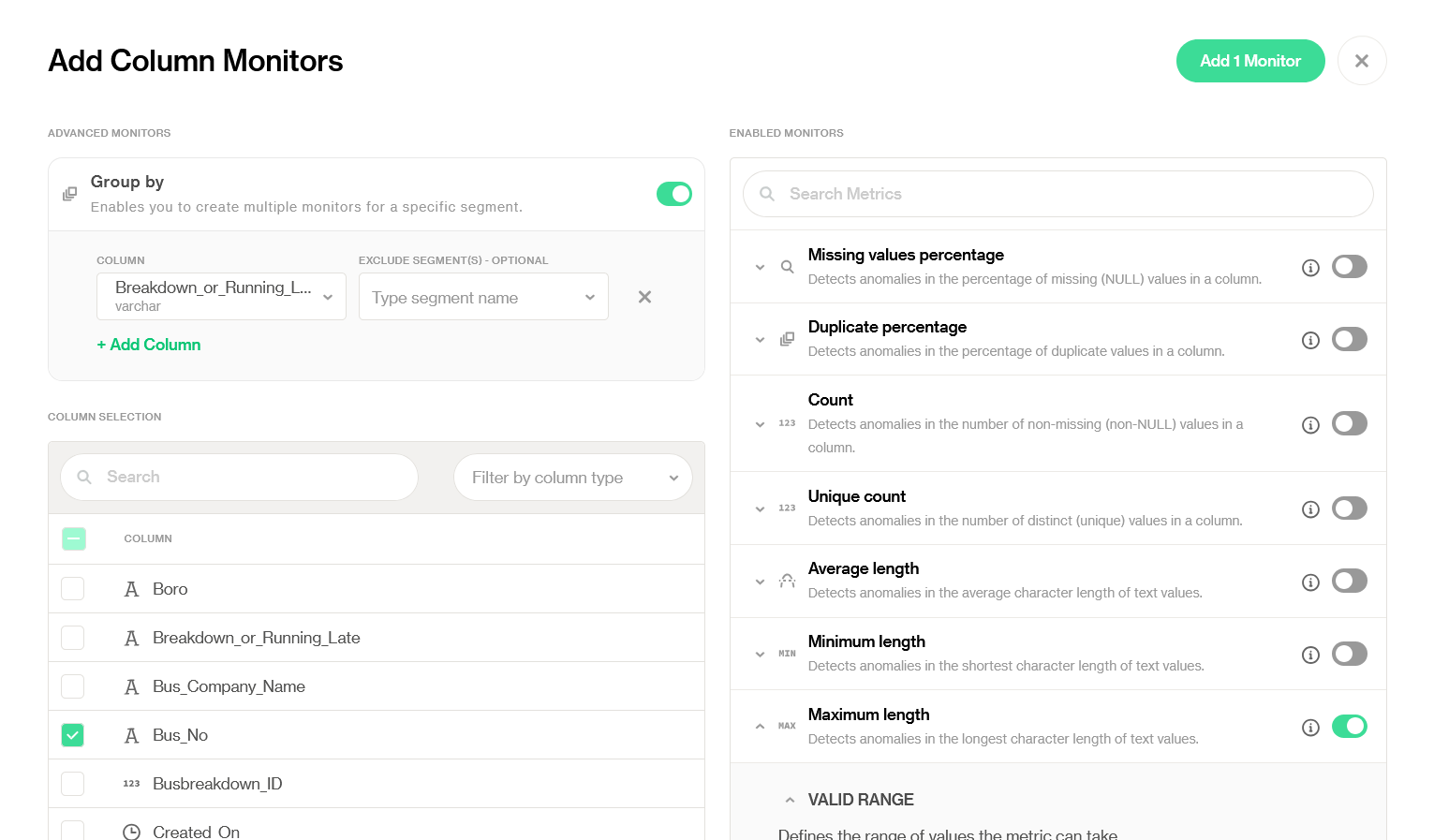Click info icon for Unique count

point(1310,509)
